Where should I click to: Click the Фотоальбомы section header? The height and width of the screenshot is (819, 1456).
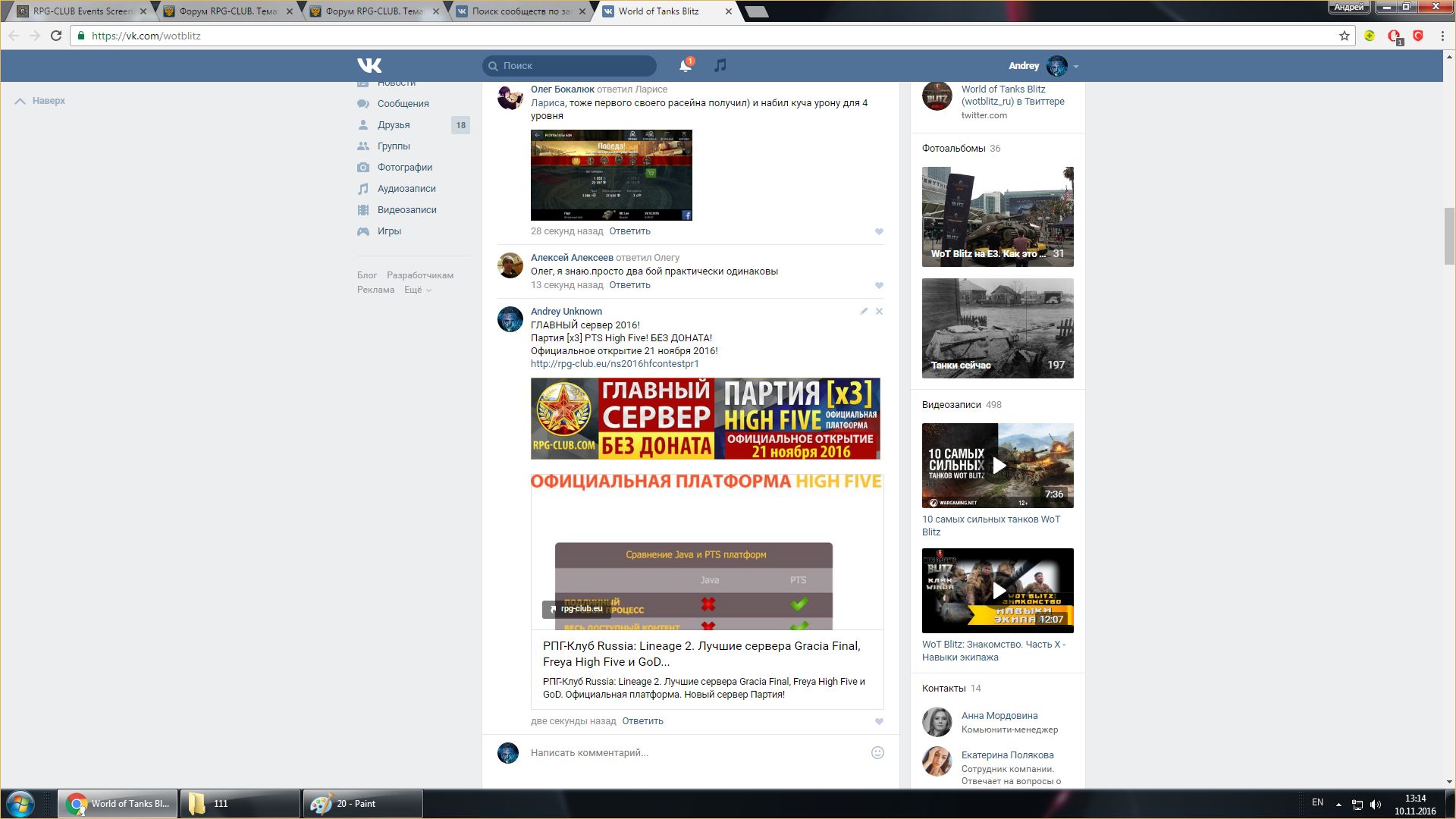pos(953,149)
